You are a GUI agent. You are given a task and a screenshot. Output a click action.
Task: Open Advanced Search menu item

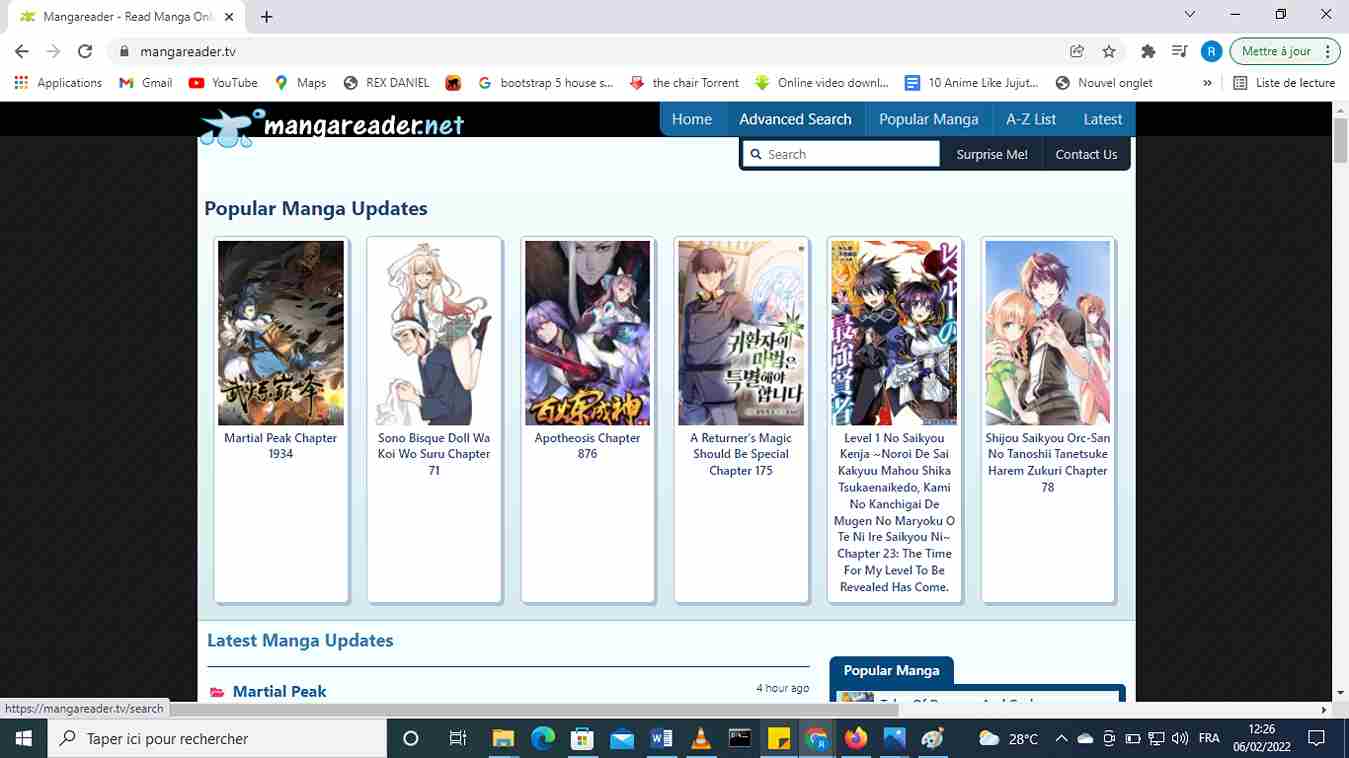pos(795,119)
